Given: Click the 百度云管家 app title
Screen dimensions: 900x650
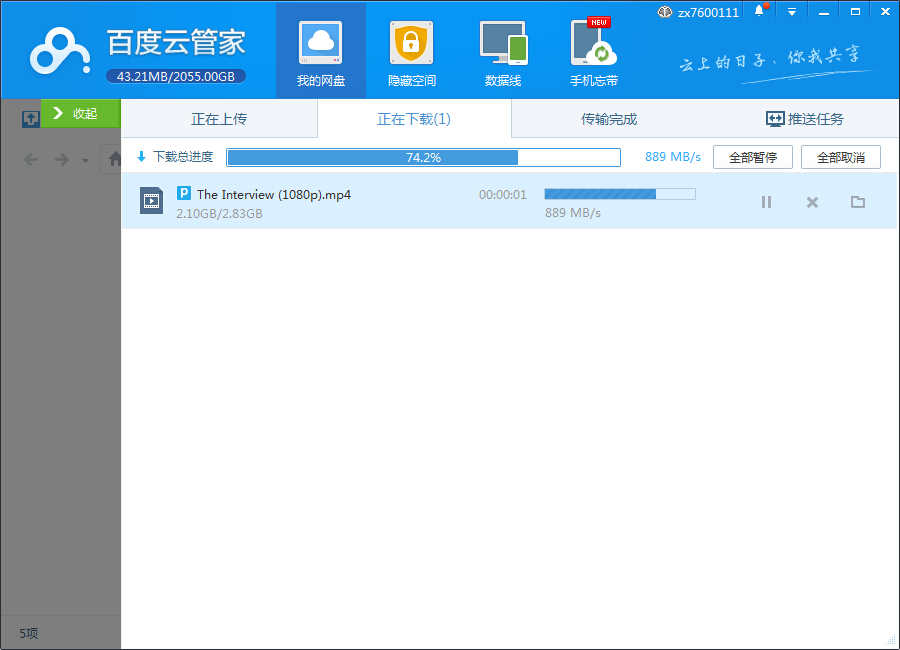Looking at the screenshot, I should [x=176, y=42].
